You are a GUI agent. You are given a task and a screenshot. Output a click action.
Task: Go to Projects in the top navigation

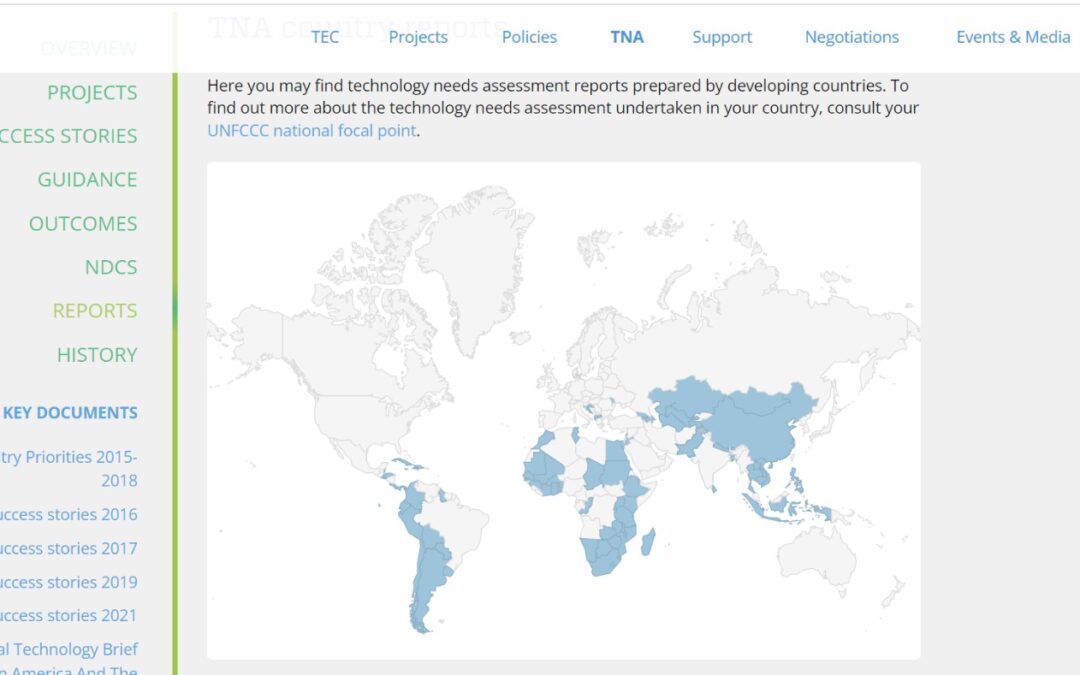tap(418, 37)
